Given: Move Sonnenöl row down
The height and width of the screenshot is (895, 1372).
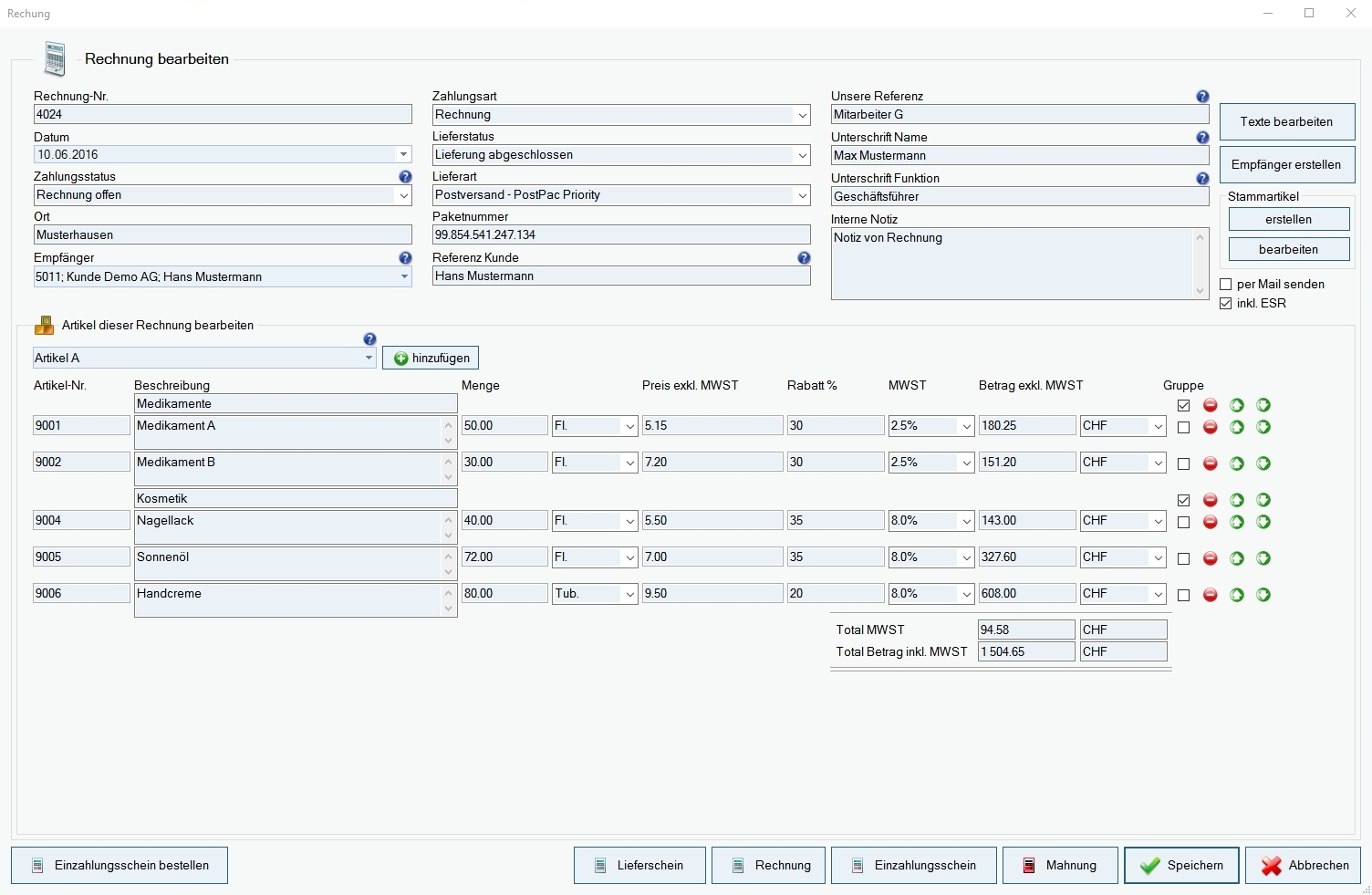Looking at the screenshot, I should click(x=1263, y=558).
